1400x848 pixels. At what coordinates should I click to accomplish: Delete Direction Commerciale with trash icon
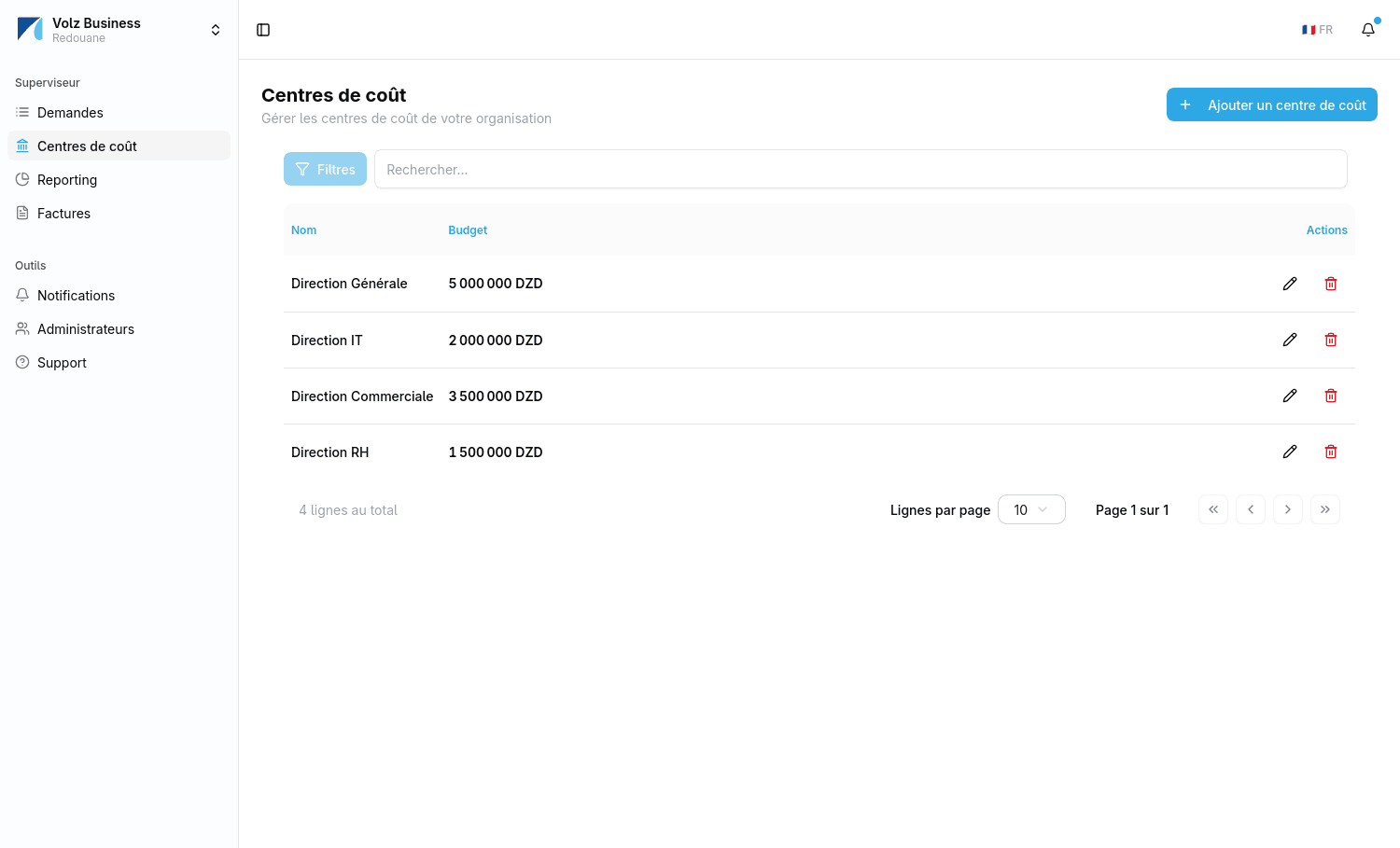(x=1331, y=396)
